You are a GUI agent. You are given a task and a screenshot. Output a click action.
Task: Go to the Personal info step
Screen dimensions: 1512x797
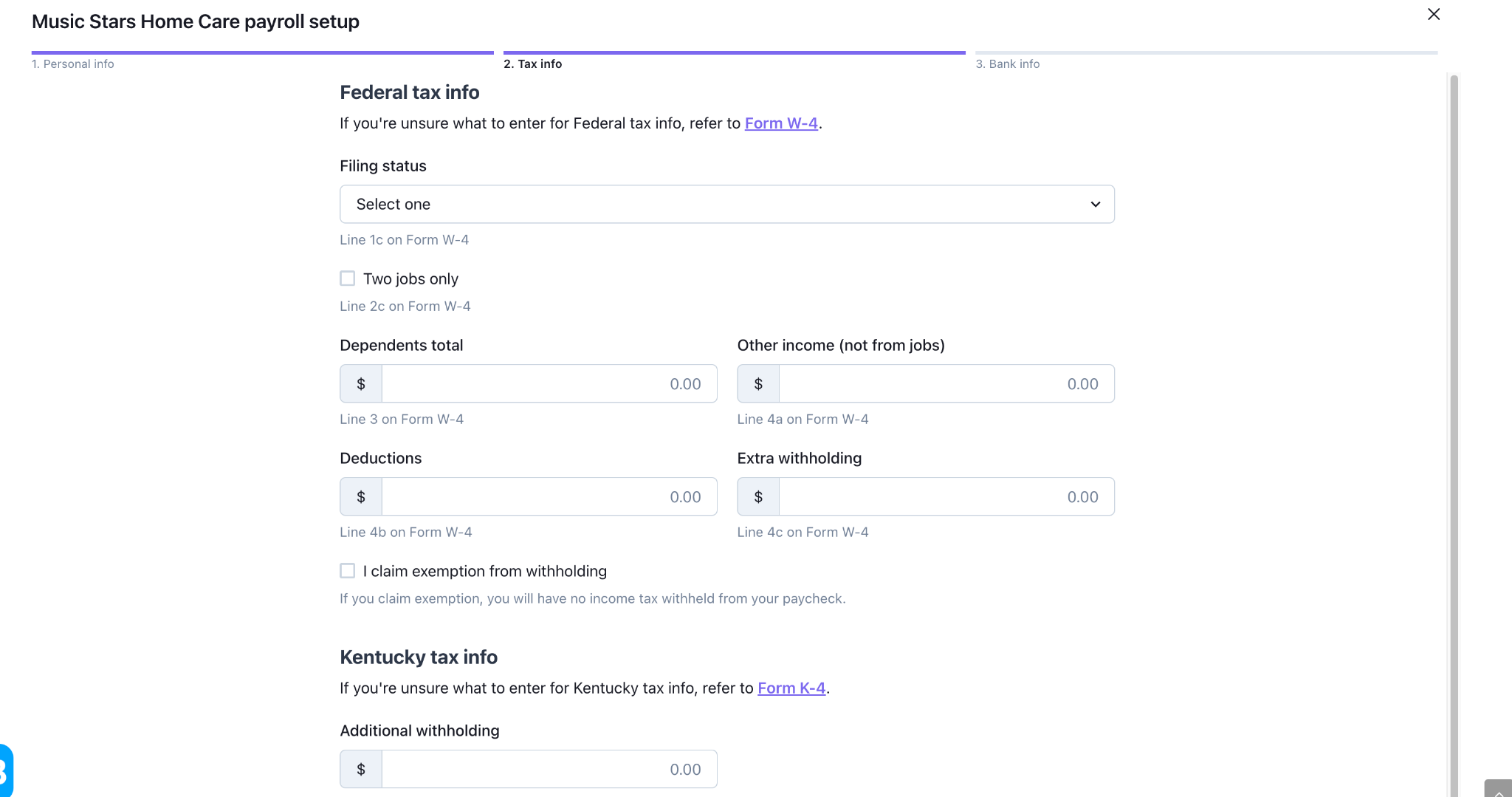click(73, 64)
